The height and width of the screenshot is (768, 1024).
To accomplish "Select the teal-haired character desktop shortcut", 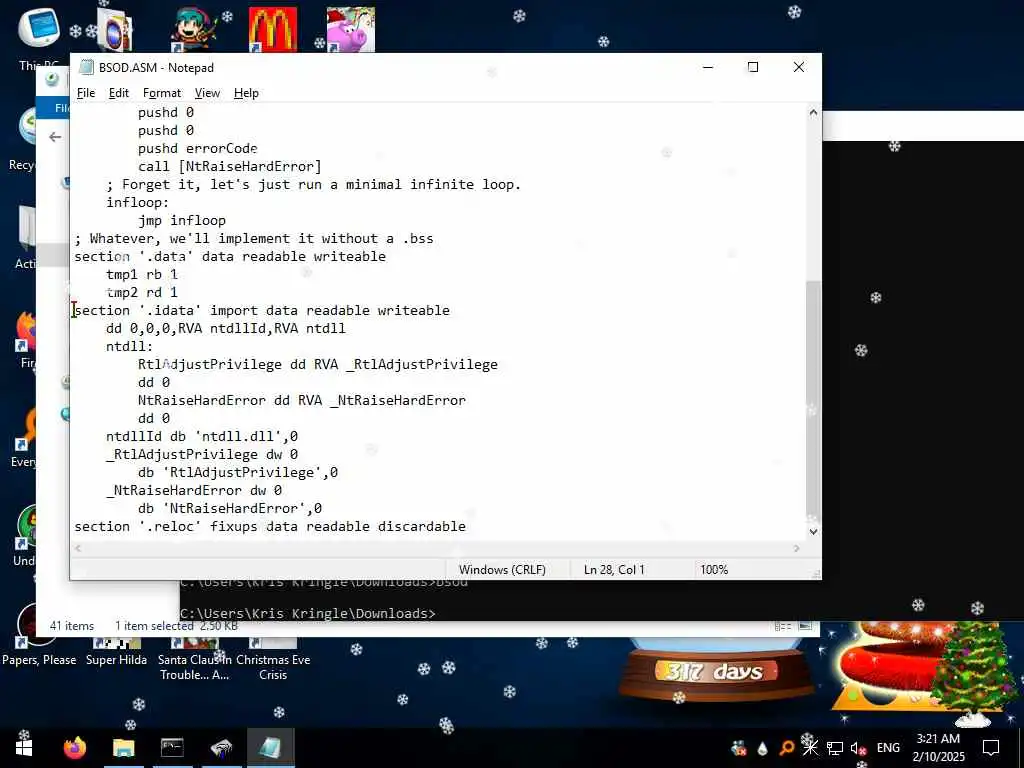I will (194, 29).
